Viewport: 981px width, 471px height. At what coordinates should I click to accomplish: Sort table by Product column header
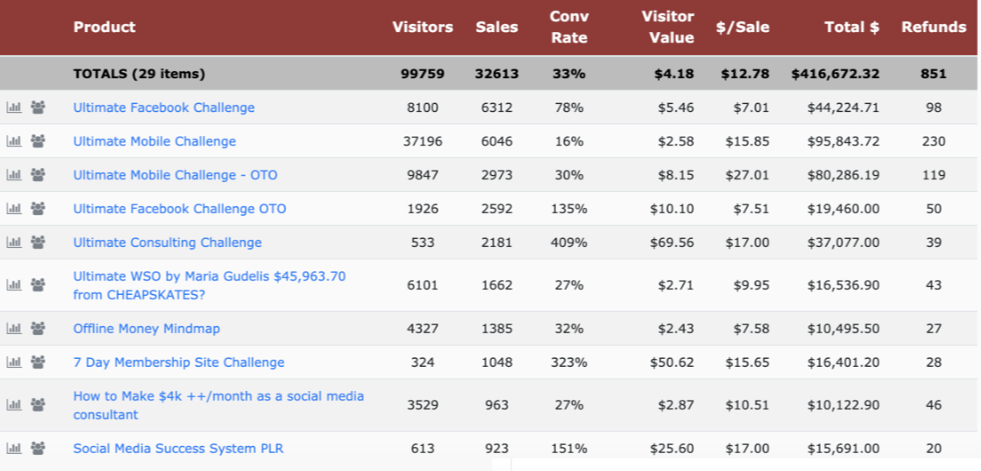104,28
